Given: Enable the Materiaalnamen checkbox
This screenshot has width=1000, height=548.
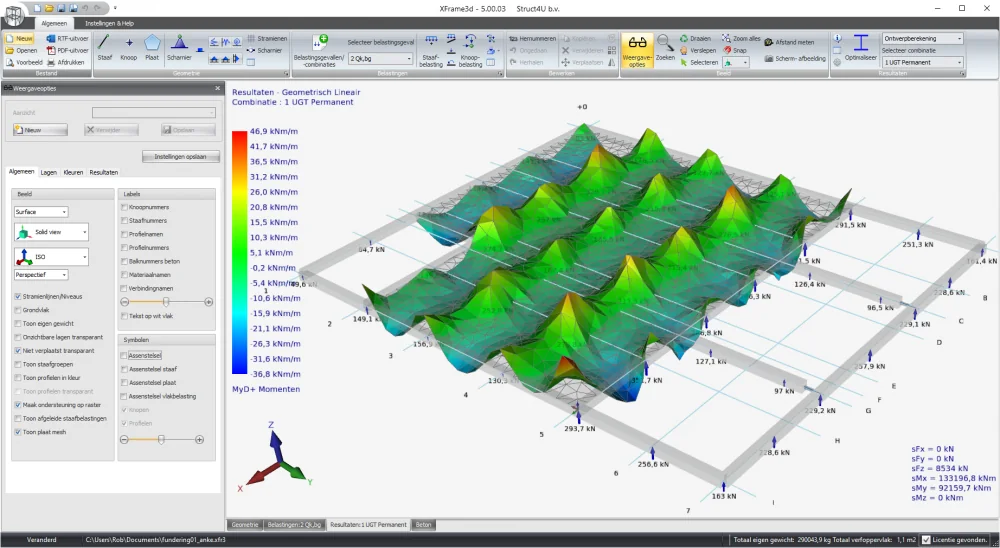Looking at the screenshot, I should pos(124,275).
